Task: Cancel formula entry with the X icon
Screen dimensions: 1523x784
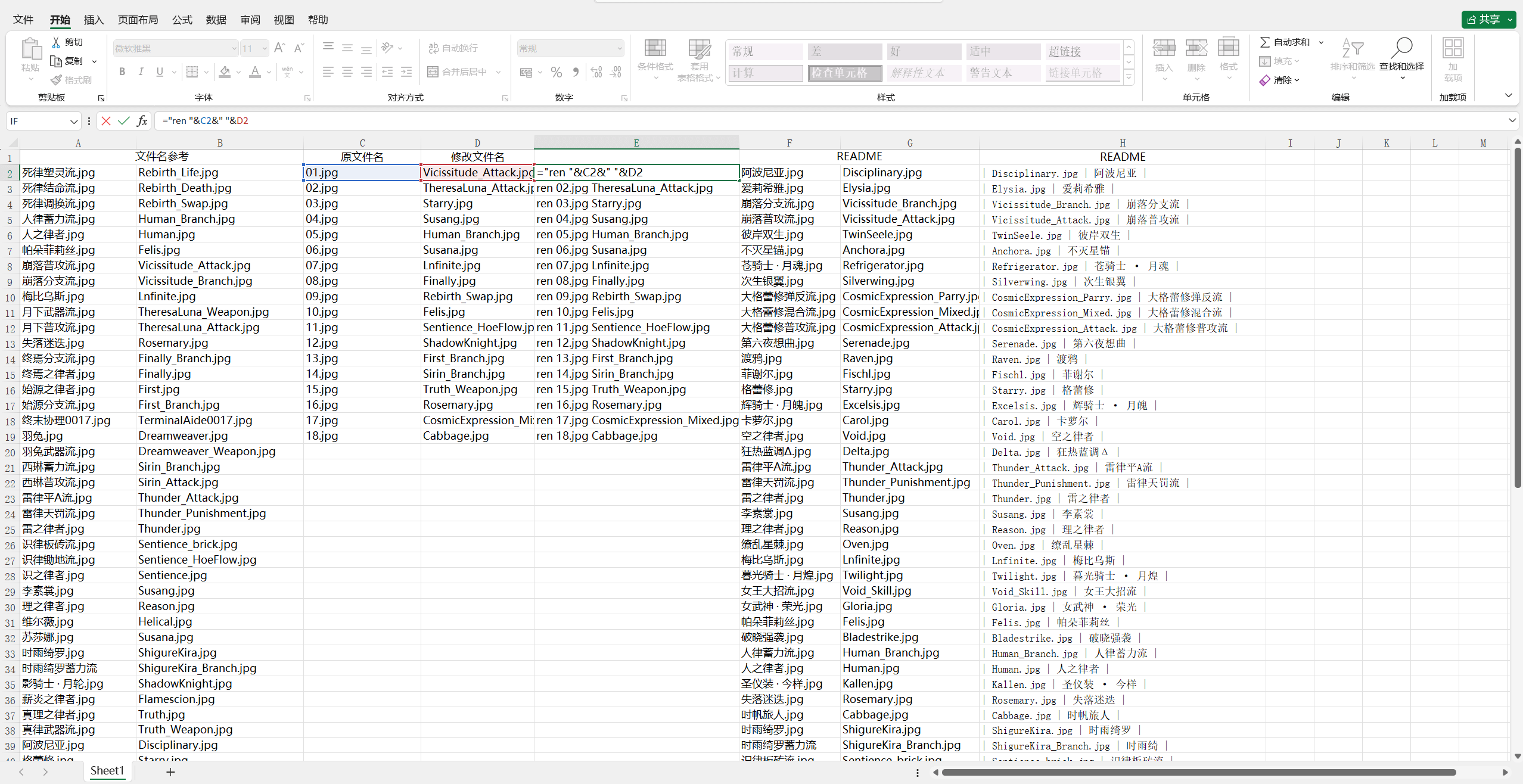Action: click(x=106, y=121)
